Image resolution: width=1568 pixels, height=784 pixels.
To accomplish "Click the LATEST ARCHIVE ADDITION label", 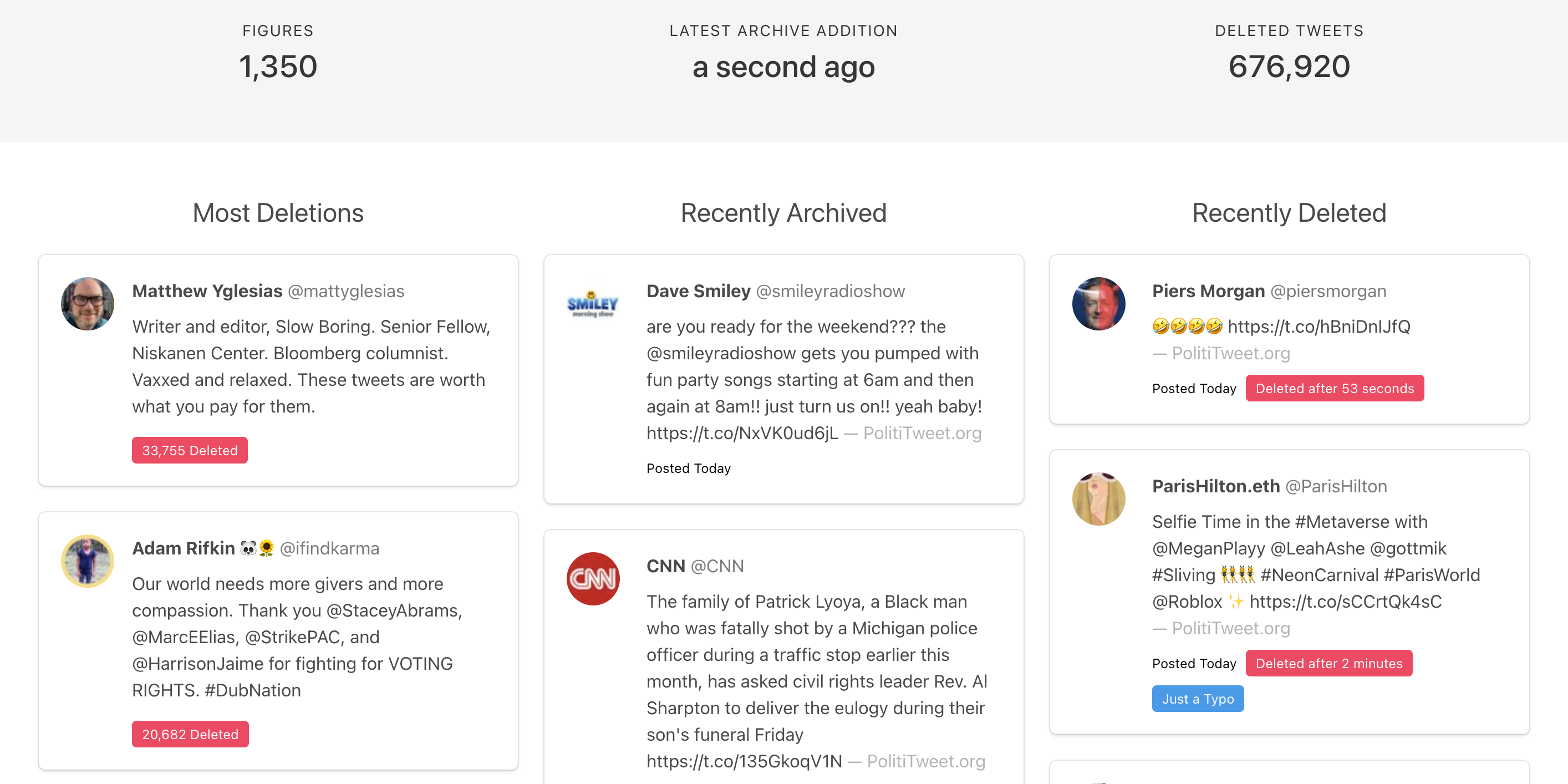I will tap(783, 30).
